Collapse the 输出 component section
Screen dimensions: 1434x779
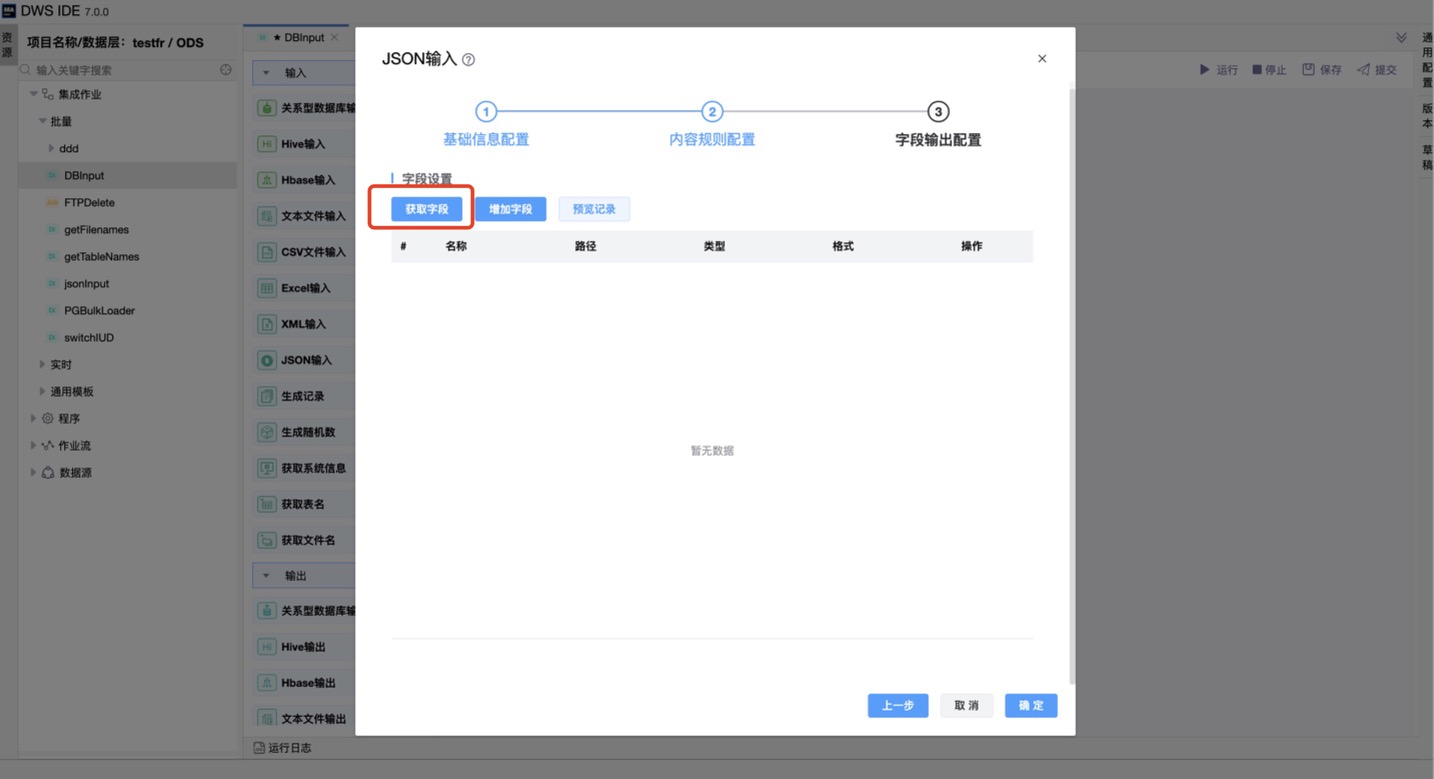click(266, 576)
